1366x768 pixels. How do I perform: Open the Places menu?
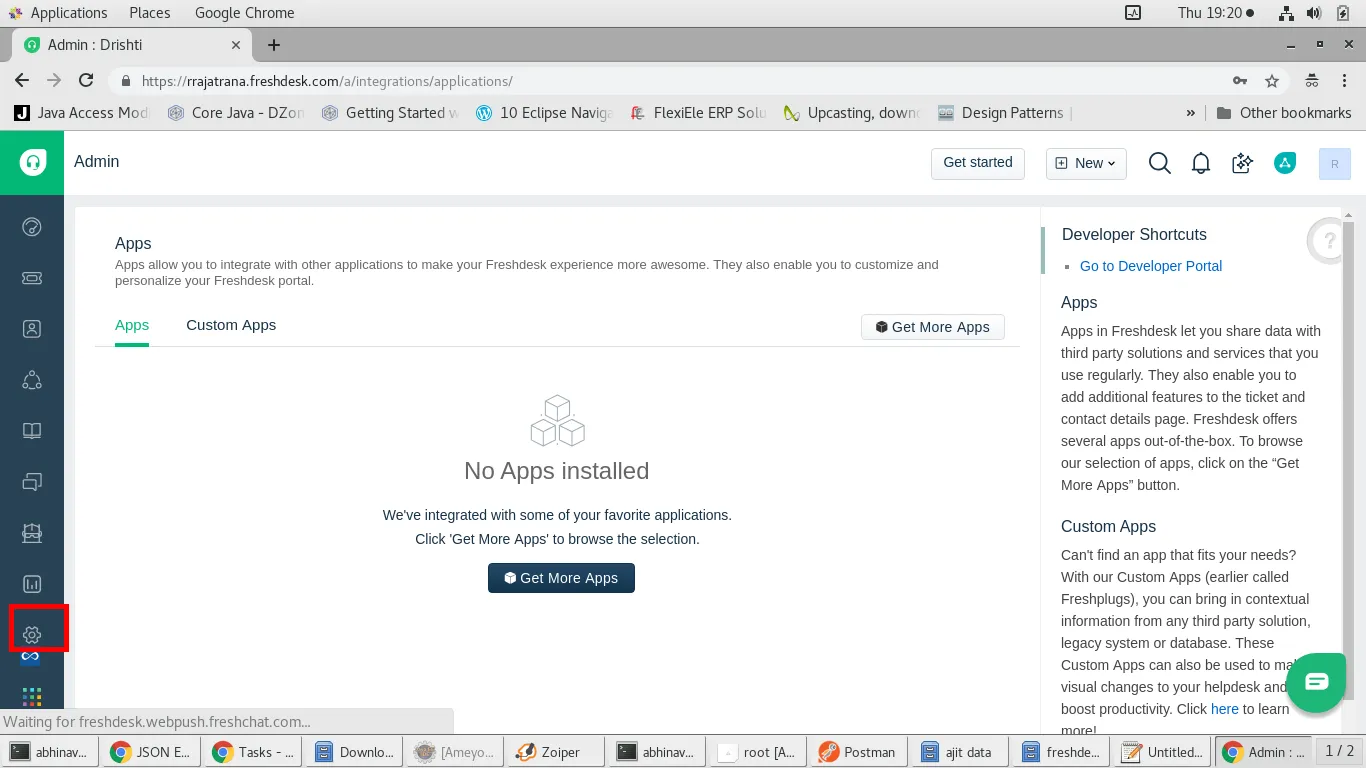[x=150, y=13]
